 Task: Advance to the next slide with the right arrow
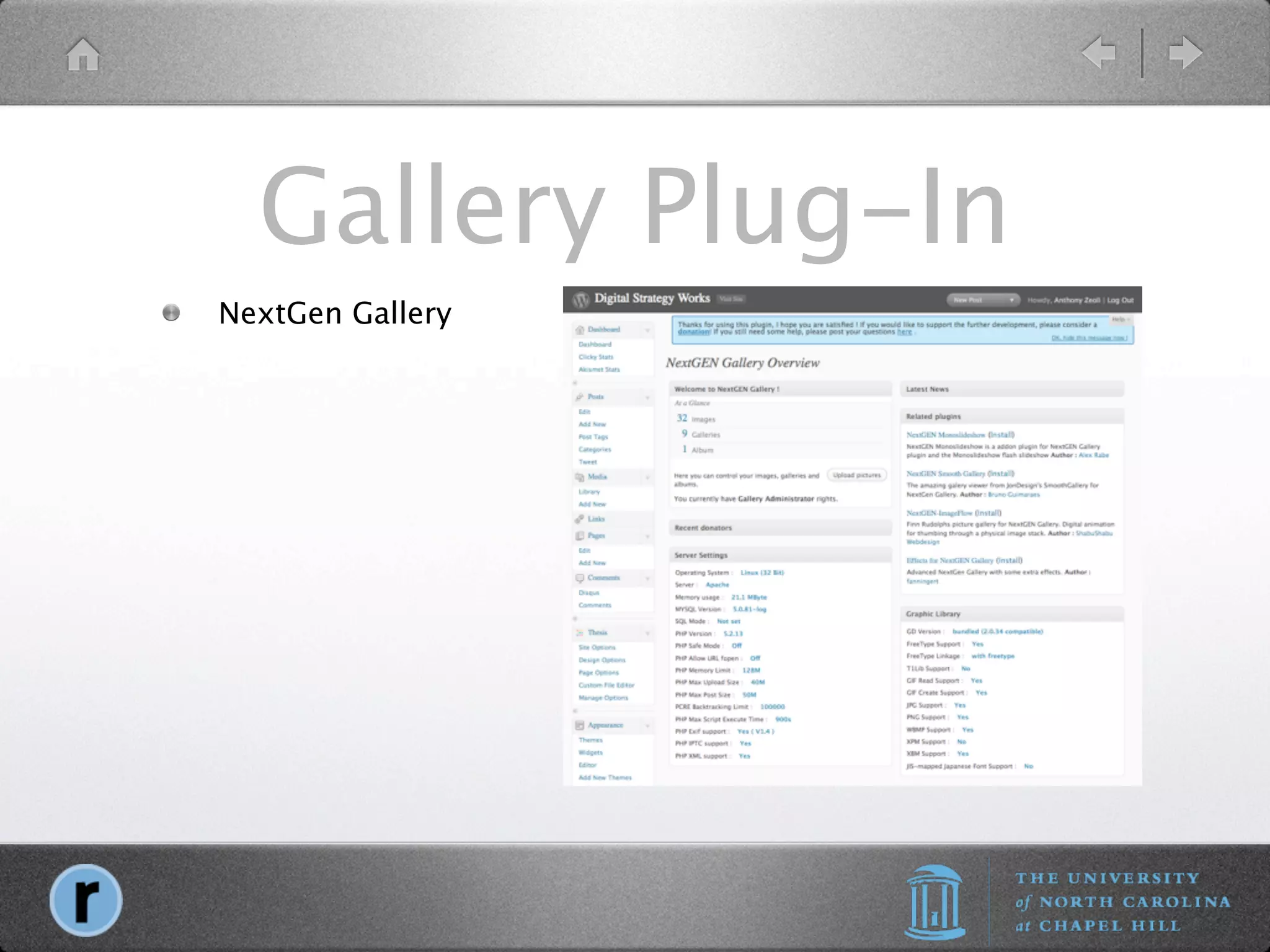pyautogui.click(x=1185, y=52)
